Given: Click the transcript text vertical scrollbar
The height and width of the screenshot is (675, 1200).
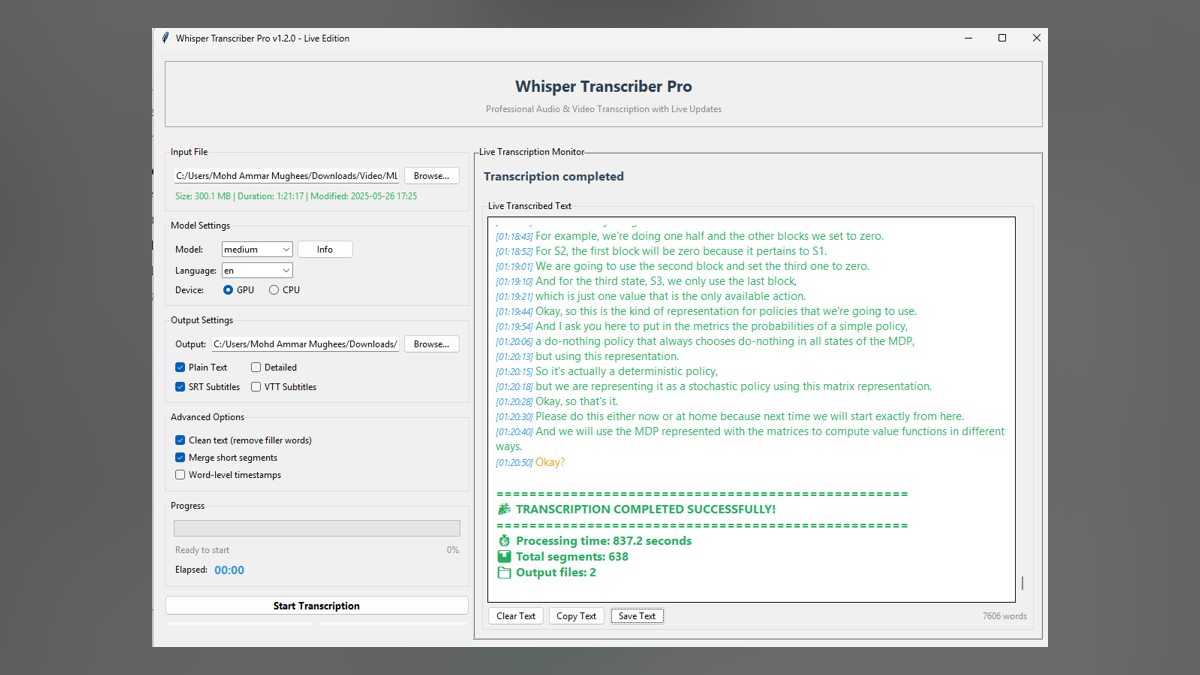Looking at the screenshot, I should point(1022,583).
